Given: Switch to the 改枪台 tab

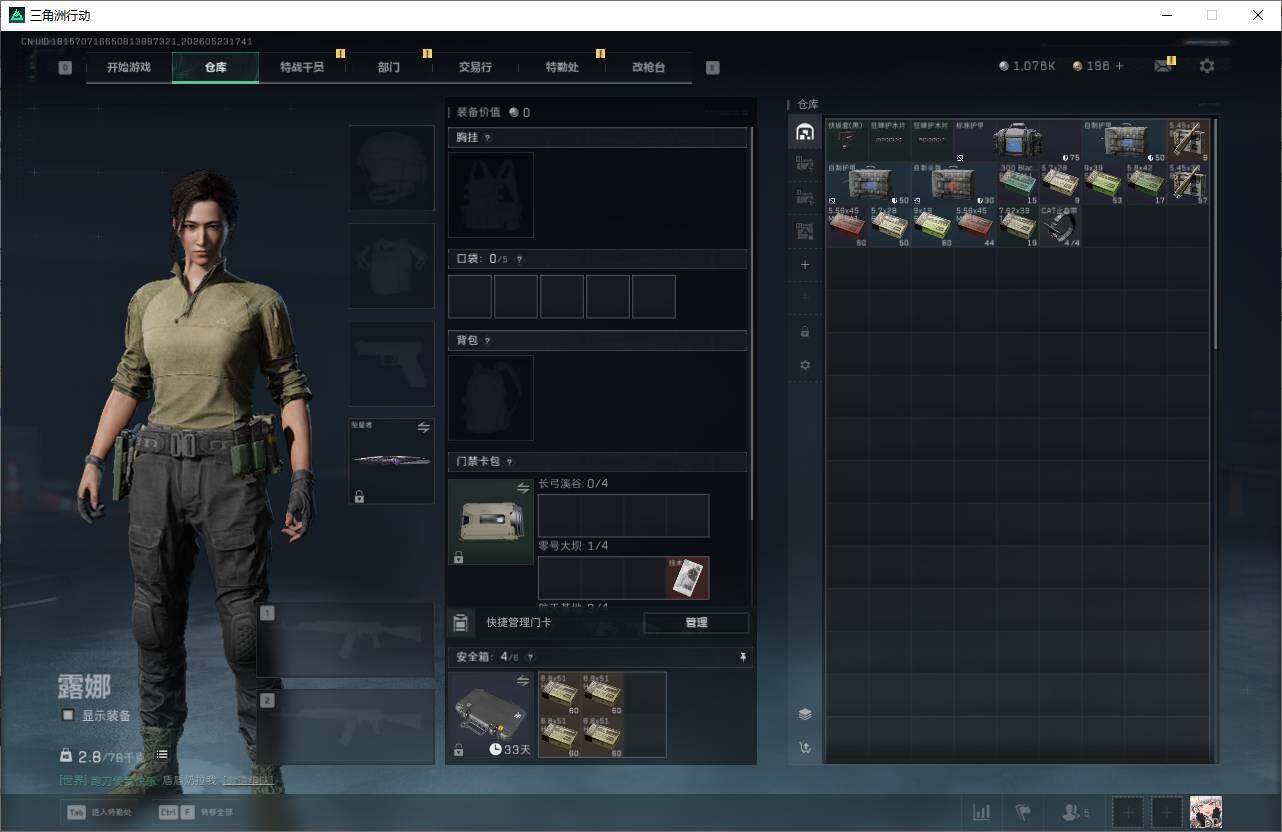Looking at the screenshot, I should coord(649,67).
